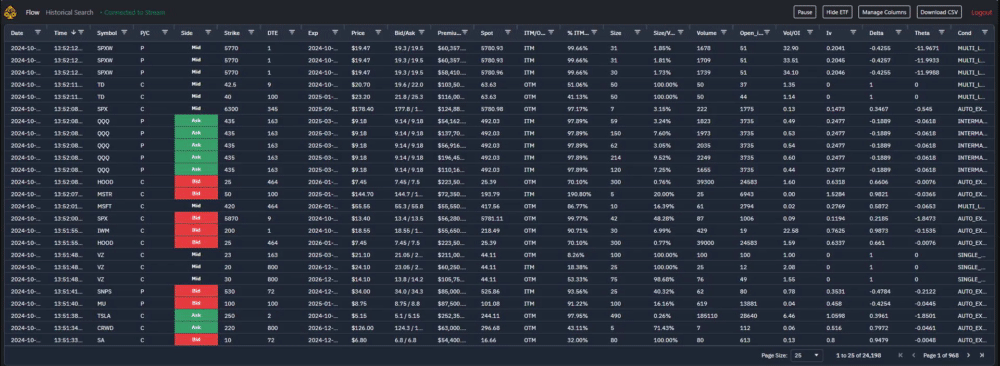Click the gold app logo icon
The image size is (1000, 366).
coord(10,12)
